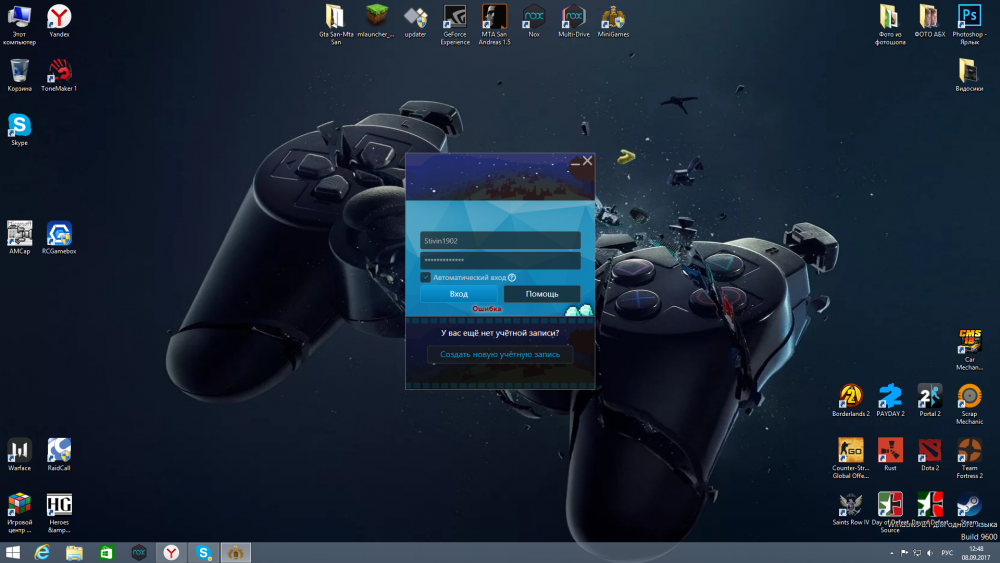Click the username field containing Stivin1902
The height and width of the screenshot is (563, 1000).
(x=500, y=240)
